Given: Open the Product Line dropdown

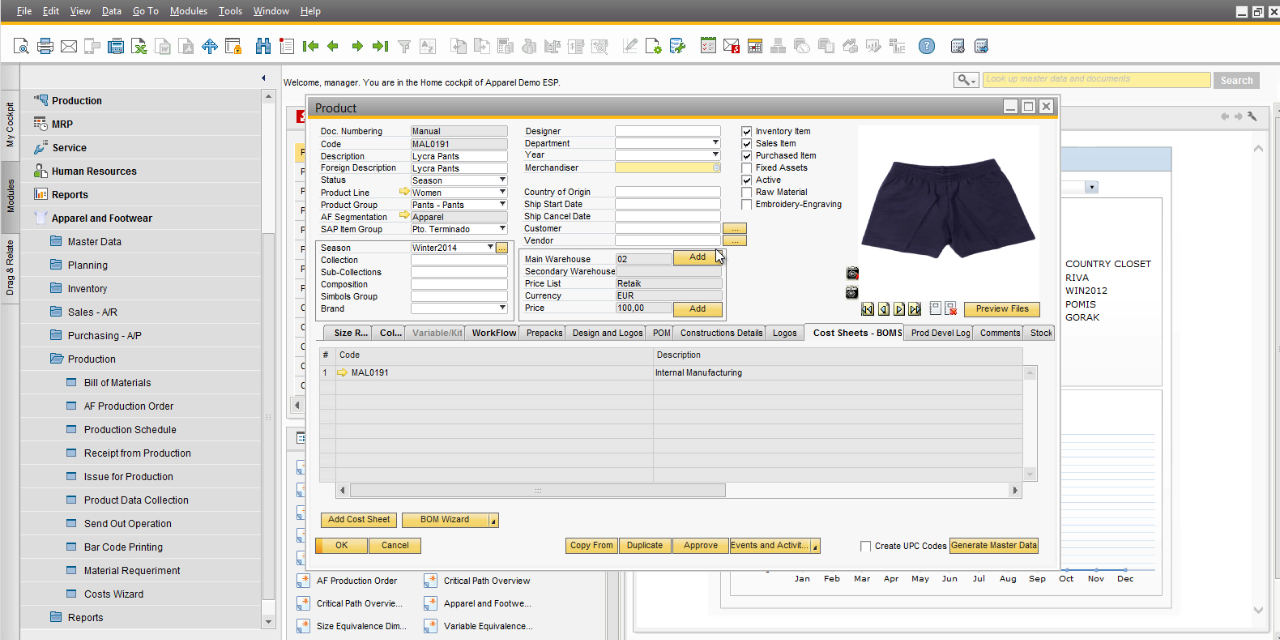Looking at the screenshot, I should pyautogui.click(x=502, y=193).
